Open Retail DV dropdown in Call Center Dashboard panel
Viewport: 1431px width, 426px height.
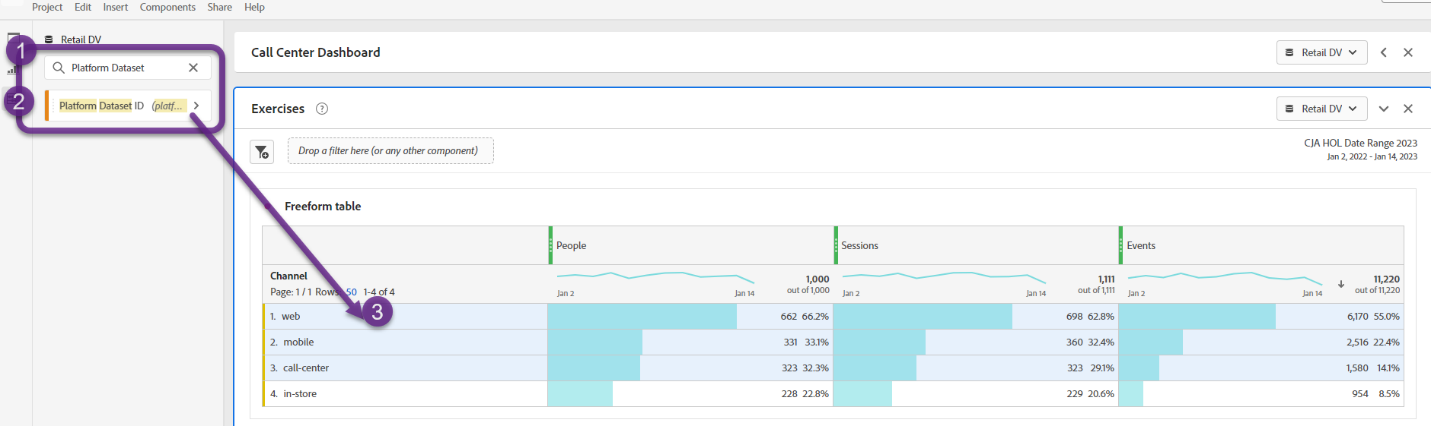tap(1321, 52)
